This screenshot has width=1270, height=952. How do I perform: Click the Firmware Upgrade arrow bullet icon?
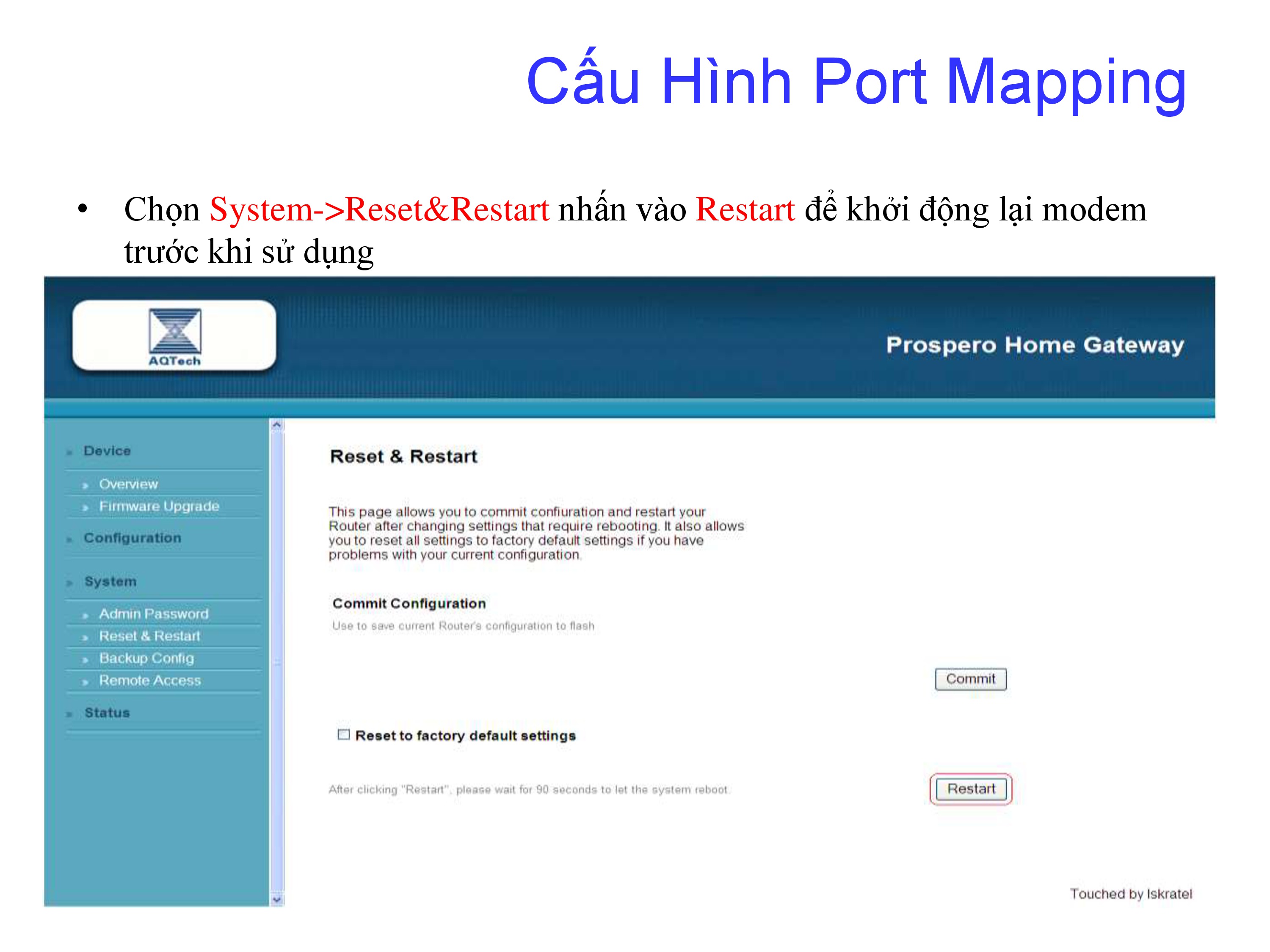(85, 508)
